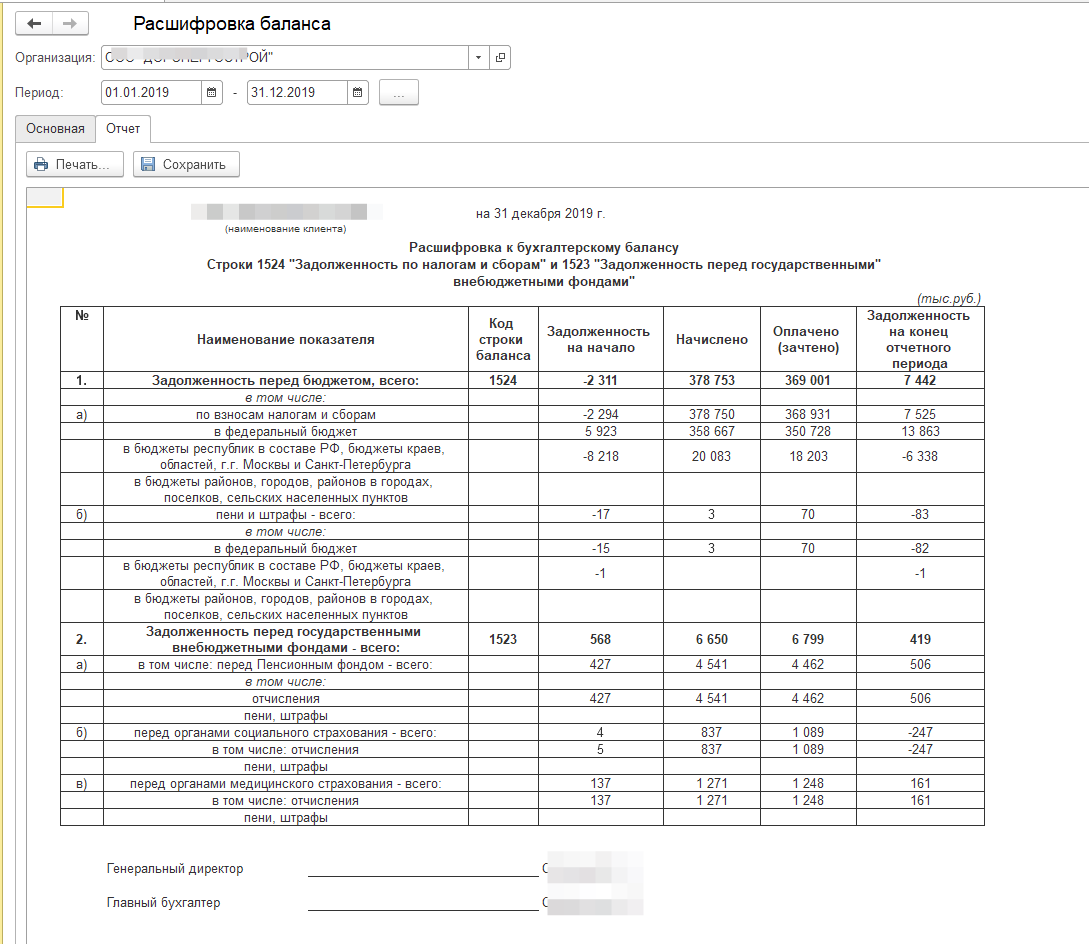Select the header cell 'Оплачено (зачтено)'
1089x944 pixels.
click(x=808, y=339)
